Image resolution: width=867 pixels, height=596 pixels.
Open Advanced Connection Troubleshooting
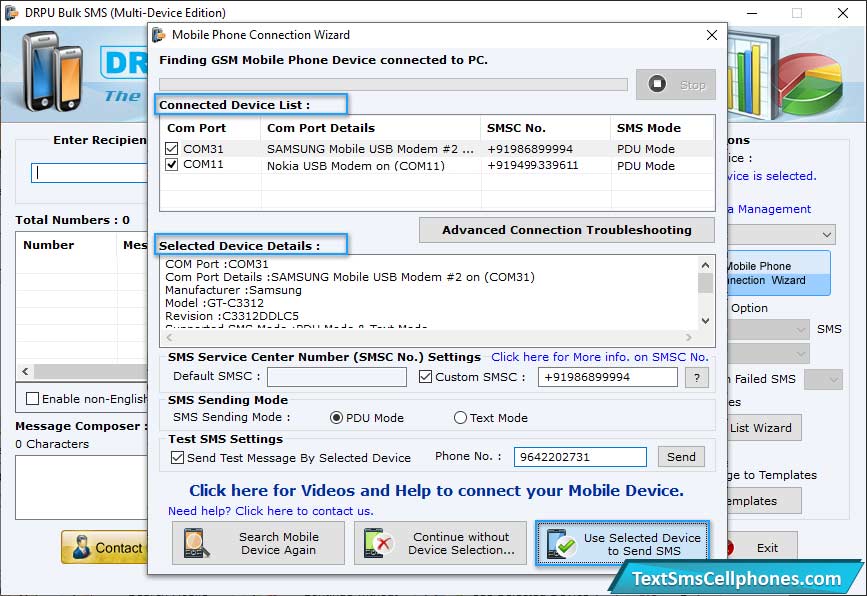567,230
